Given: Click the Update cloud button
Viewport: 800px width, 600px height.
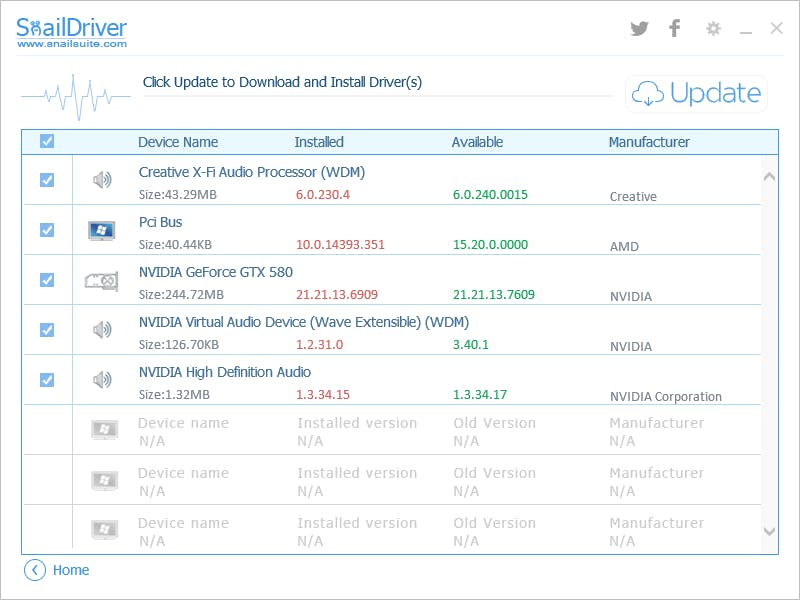Looking at the screenshot, I should pos(696,93).
